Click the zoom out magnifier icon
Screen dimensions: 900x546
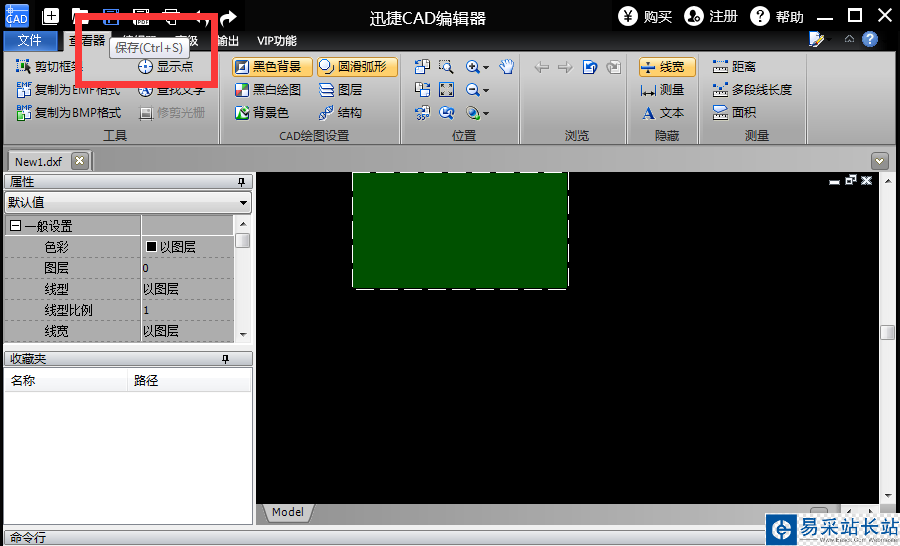473,90
